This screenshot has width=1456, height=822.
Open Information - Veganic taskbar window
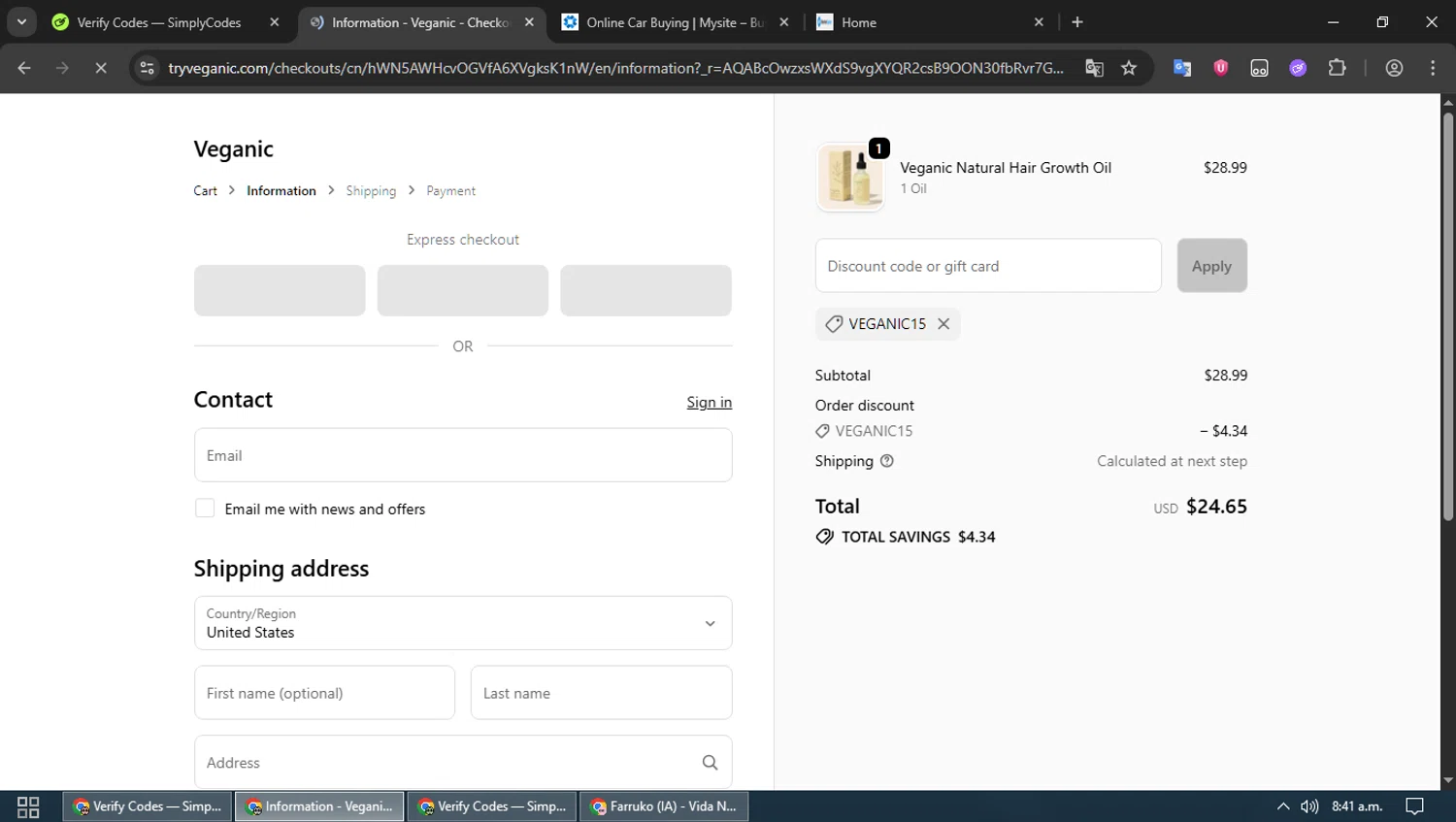pyautogui.click(x=319, y=806)
